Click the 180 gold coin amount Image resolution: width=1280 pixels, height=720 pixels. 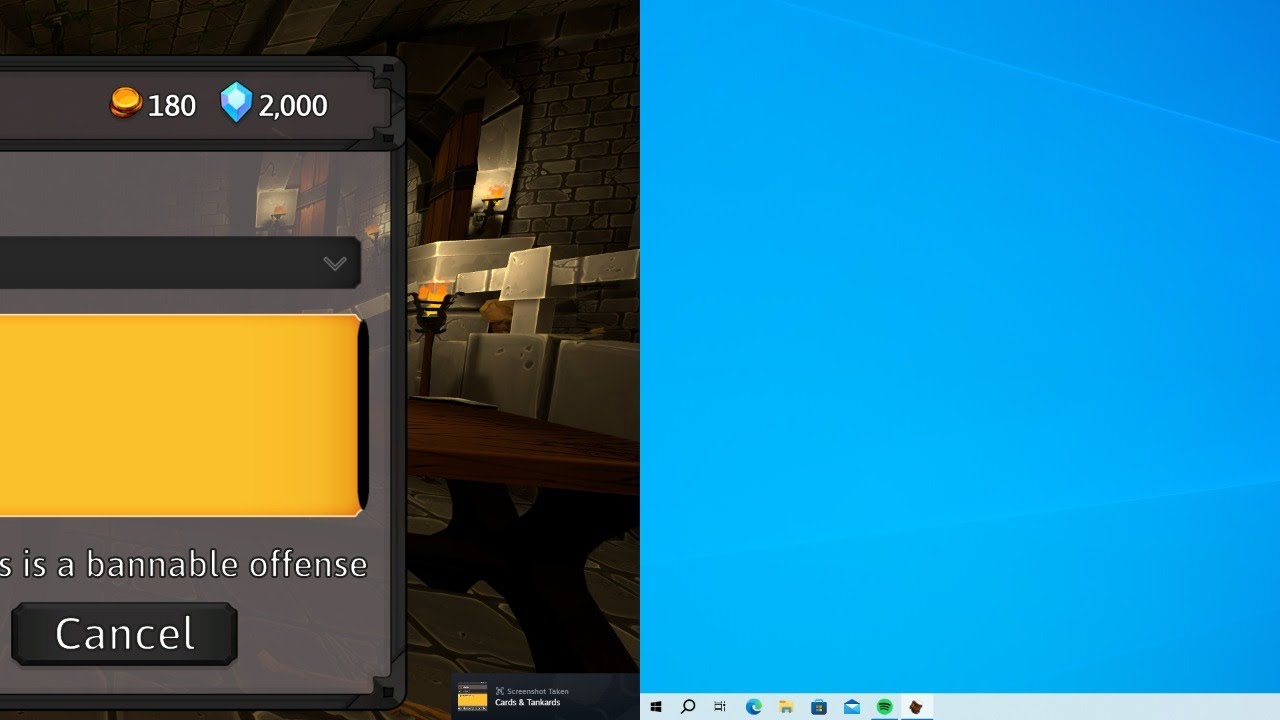pos(171,105)
